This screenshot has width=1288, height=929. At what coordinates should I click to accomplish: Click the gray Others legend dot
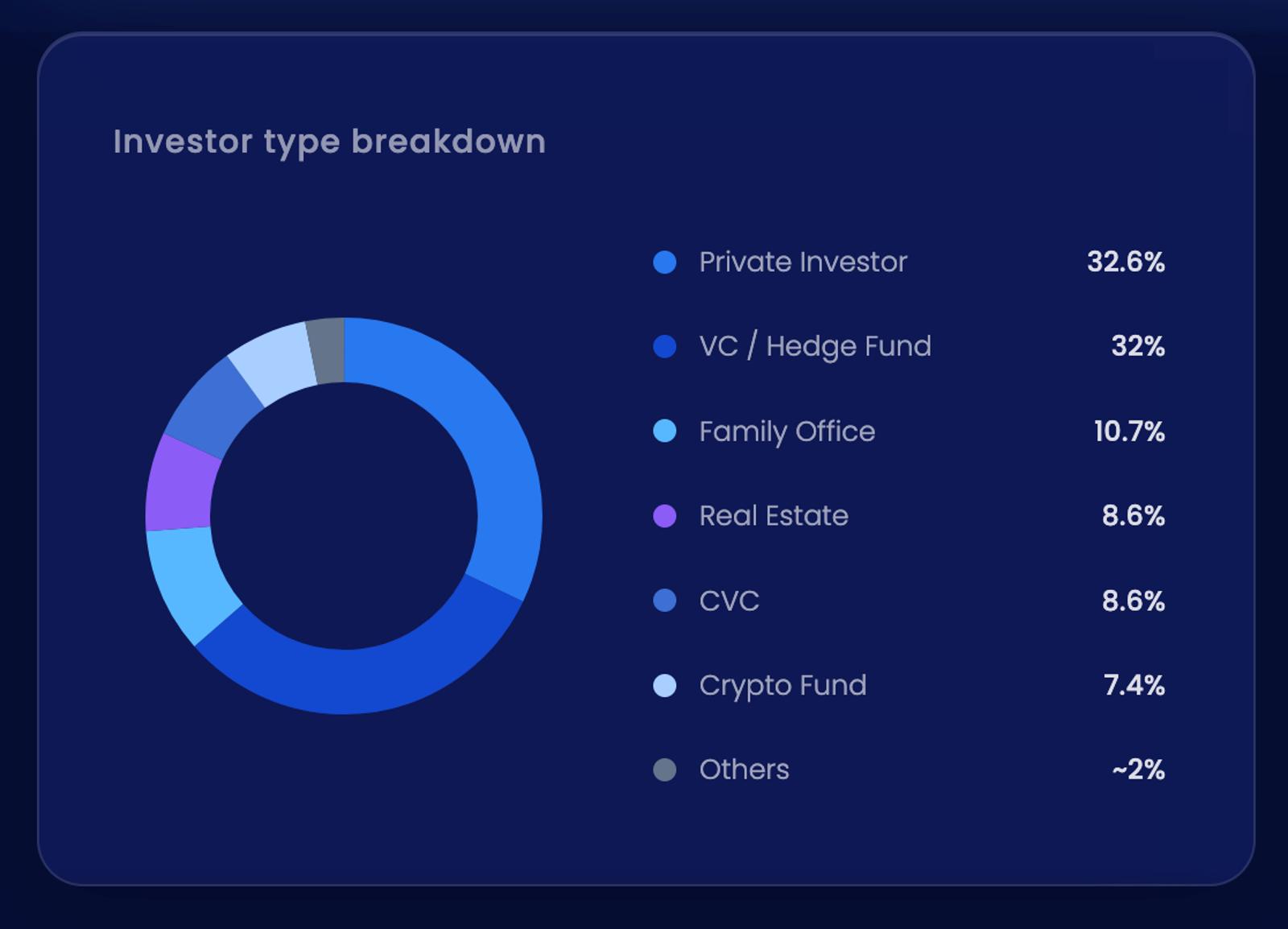click(x=664, y=770)
